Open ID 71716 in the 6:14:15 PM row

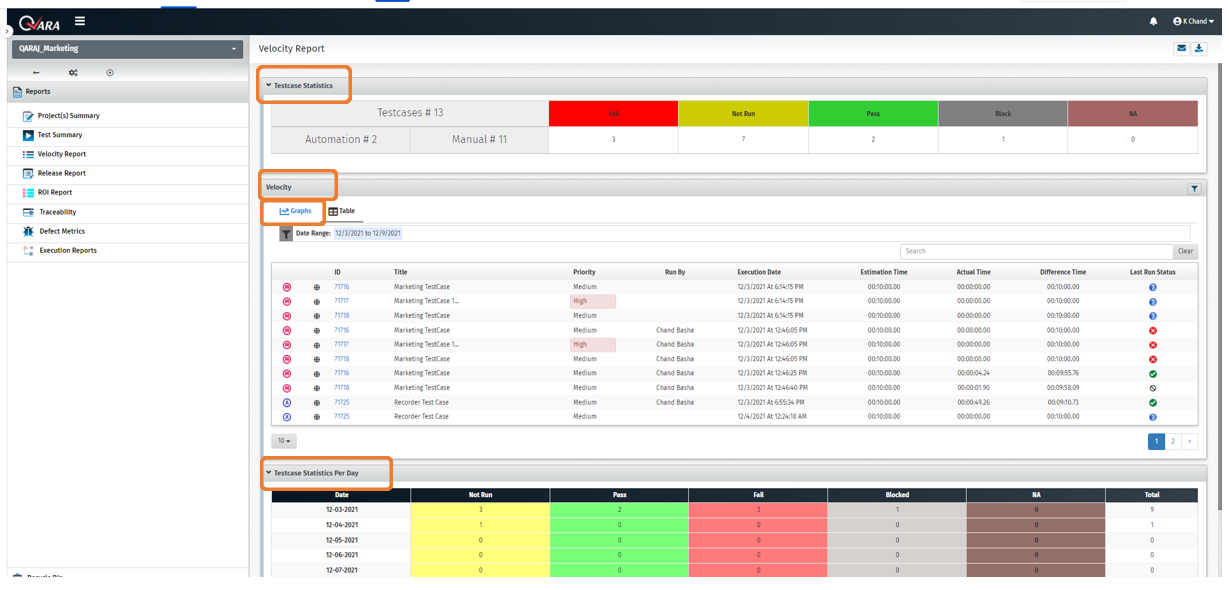[x=341, y=287]
